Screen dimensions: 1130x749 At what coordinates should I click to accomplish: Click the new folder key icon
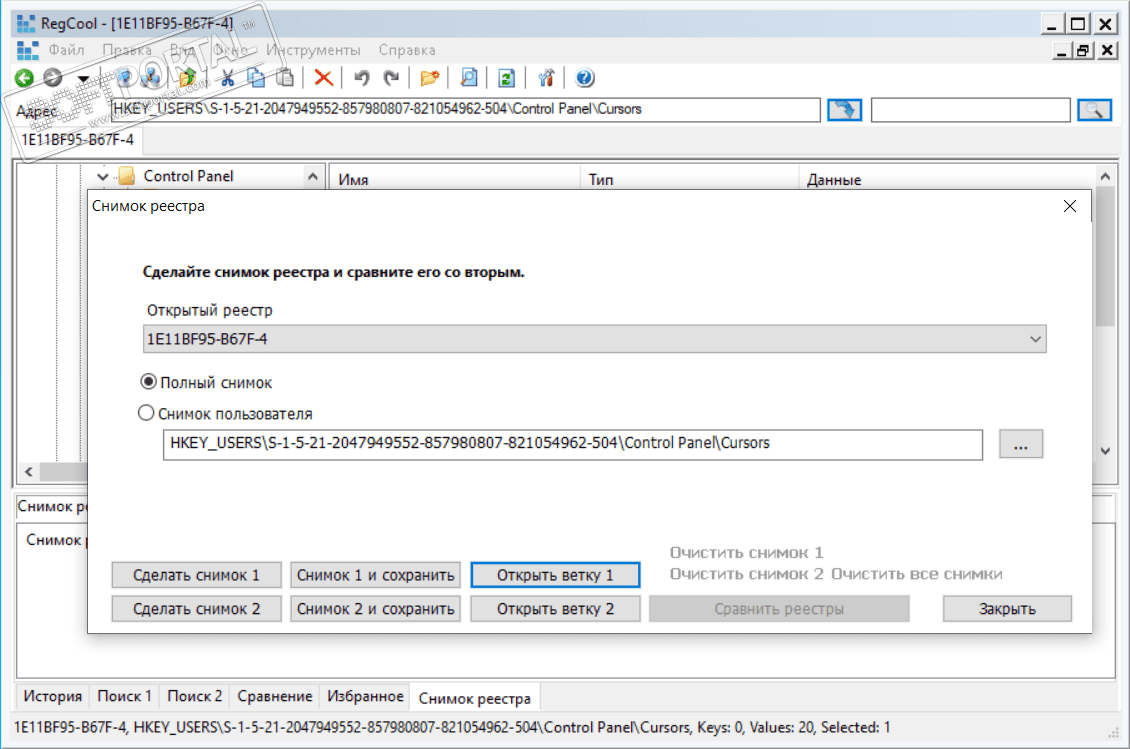430,78
